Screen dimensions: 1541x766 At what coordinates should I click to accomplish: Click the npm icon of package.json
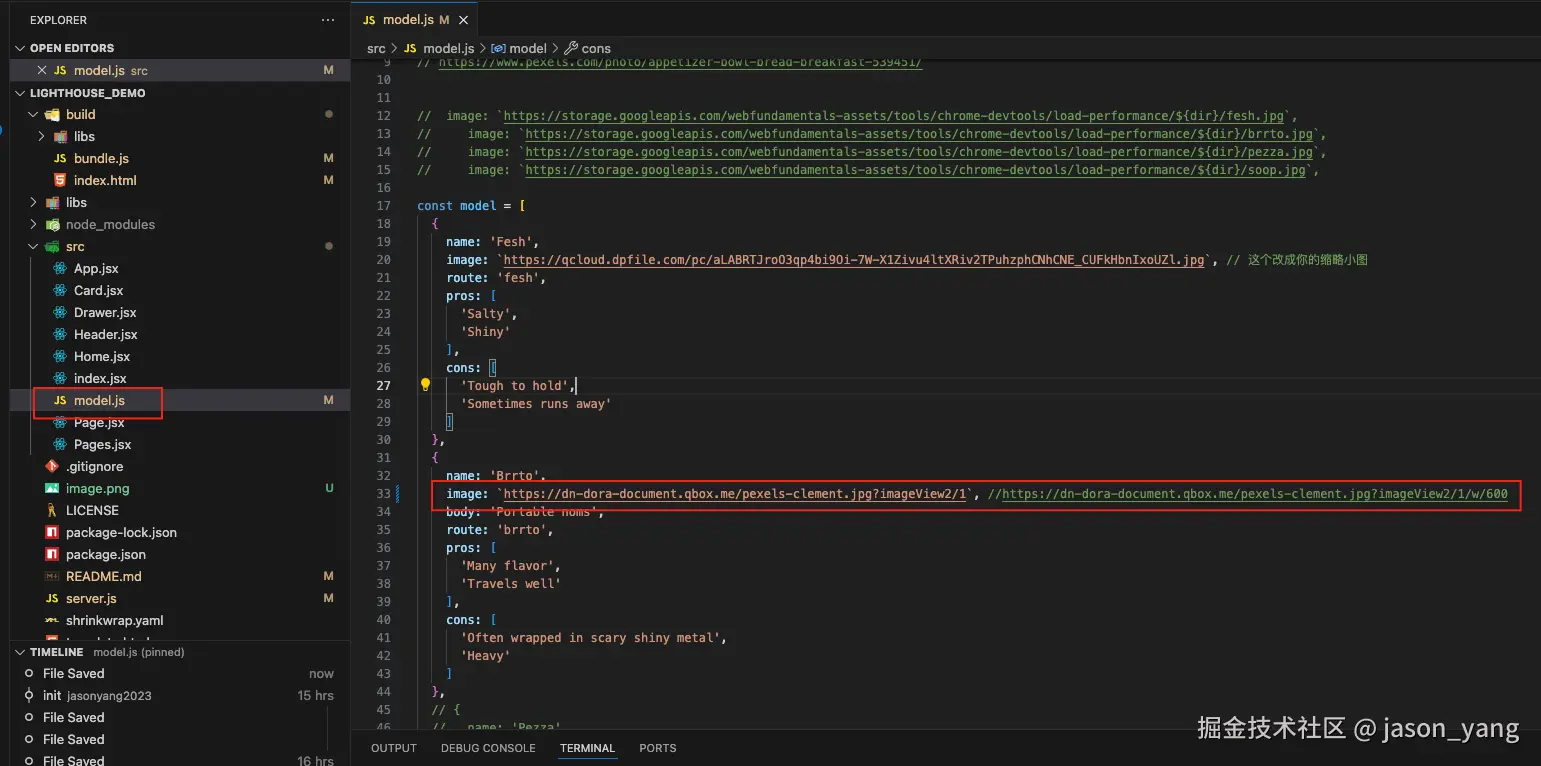pyautogui.click(x=52, y=554)
